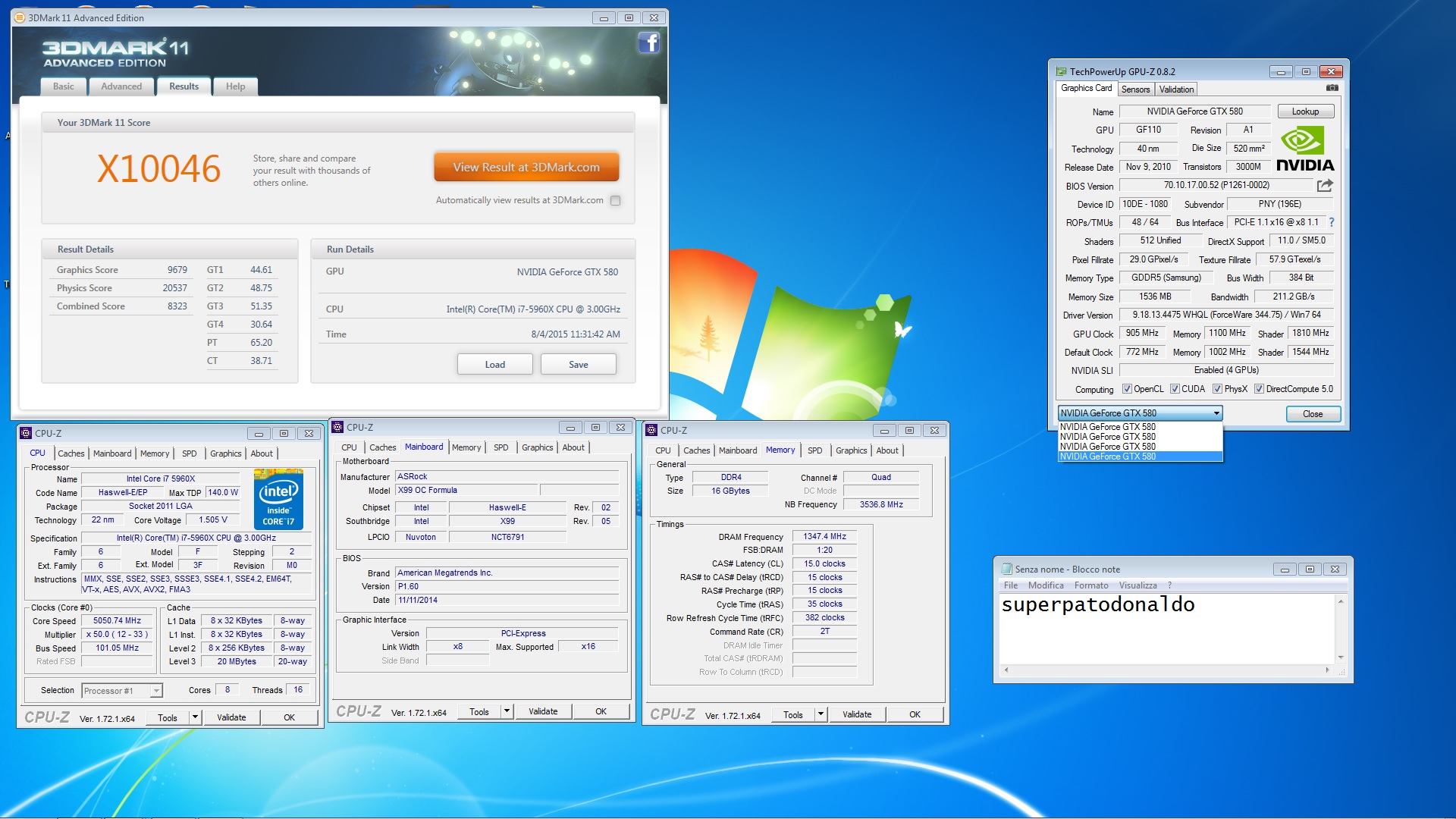Click the CPU-Z CPU window title icon
Viewport: 1456px width, 819px height.
click(x=26, y=433)
